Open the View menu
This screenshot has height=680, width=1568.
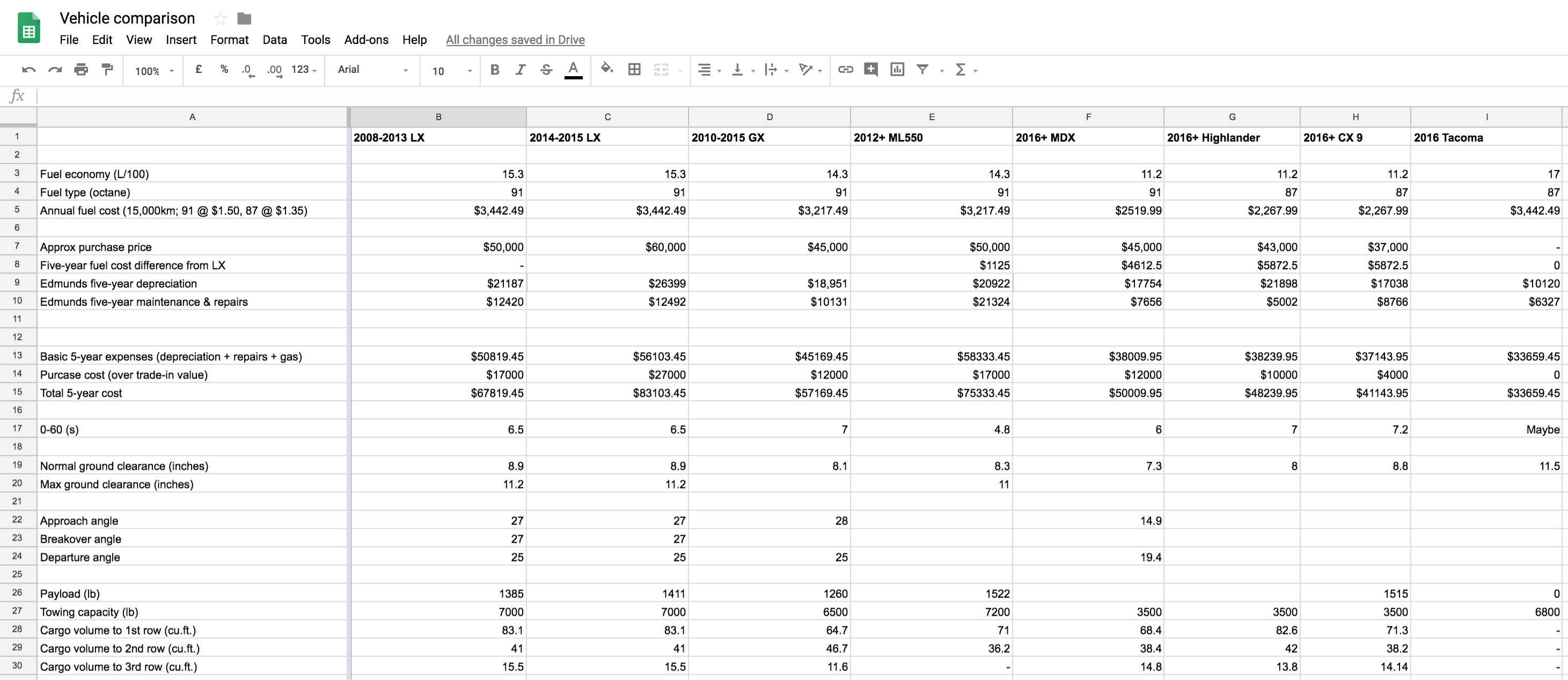tap(139, 40)
